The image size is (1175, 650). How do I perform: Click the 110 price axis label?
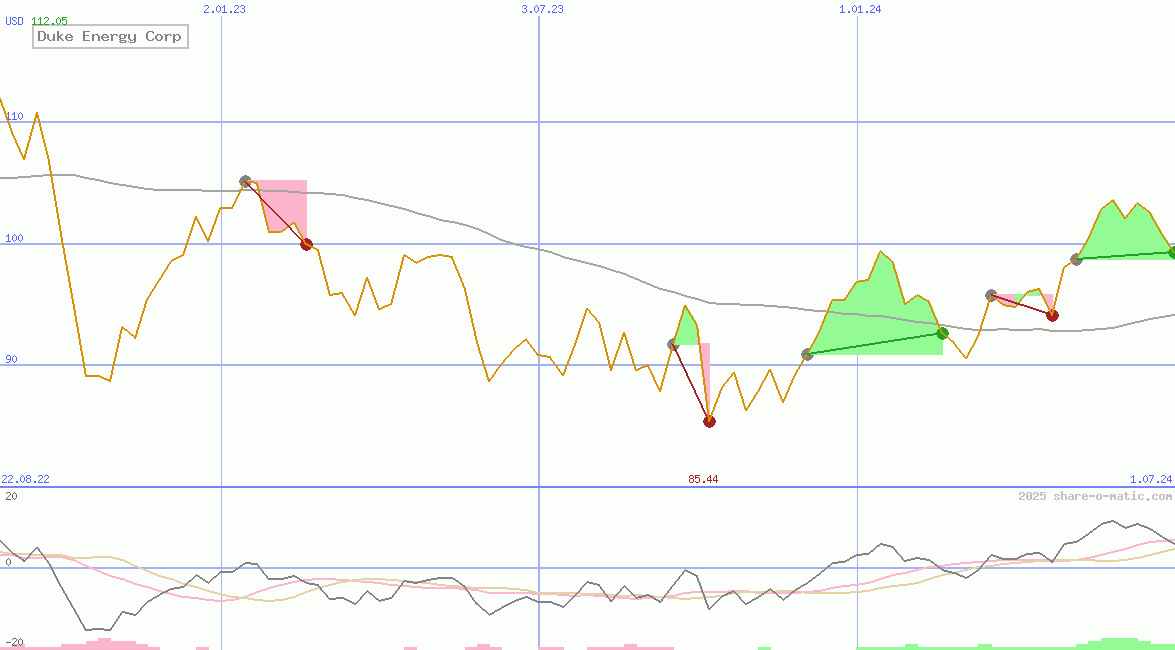(14, 116)
